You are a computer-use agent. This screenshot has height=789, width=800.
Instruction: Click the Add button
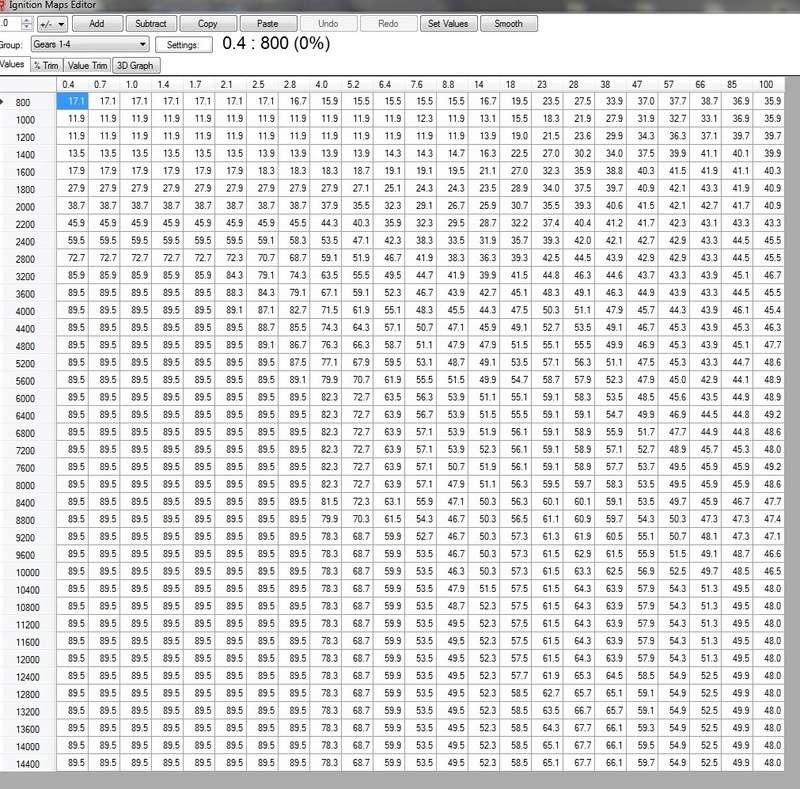[x=97, y=24]
